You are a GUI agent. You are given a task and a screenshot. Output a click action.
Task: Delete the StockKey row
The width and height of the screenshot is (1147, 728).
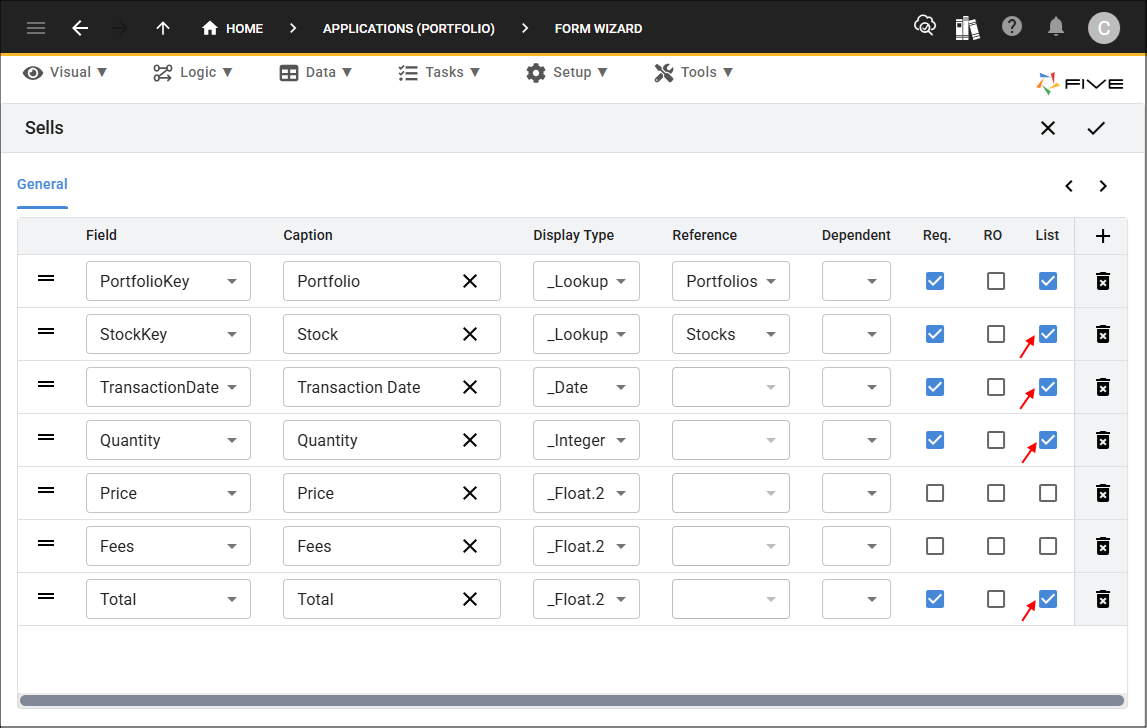[x=1103, y=334]
